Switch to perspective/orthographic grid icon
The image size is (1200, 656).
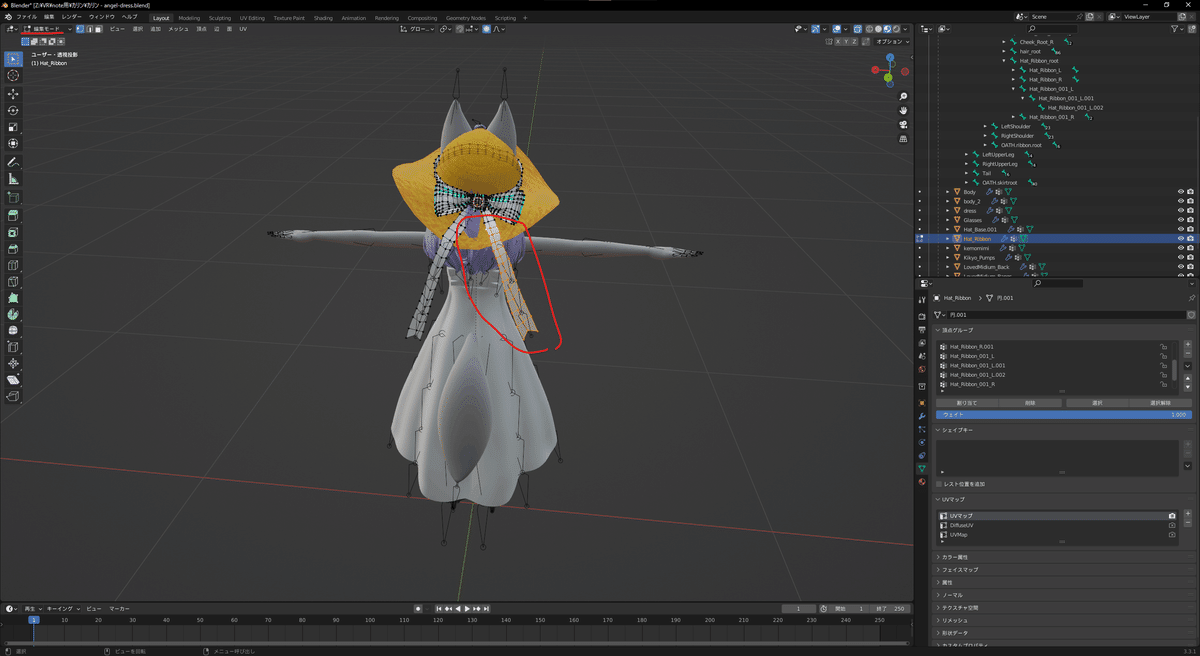coord(903,139)
